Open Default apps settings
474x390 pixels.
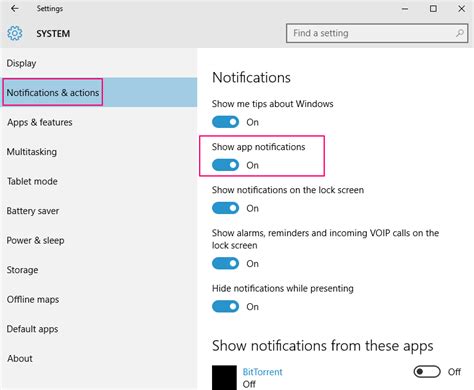coord(99,329)
